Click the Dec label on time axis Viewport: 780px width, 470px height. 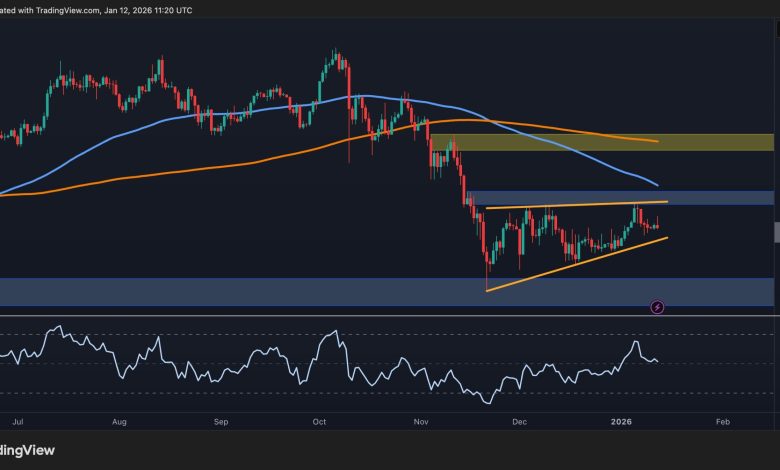click(x=518, y=423)
